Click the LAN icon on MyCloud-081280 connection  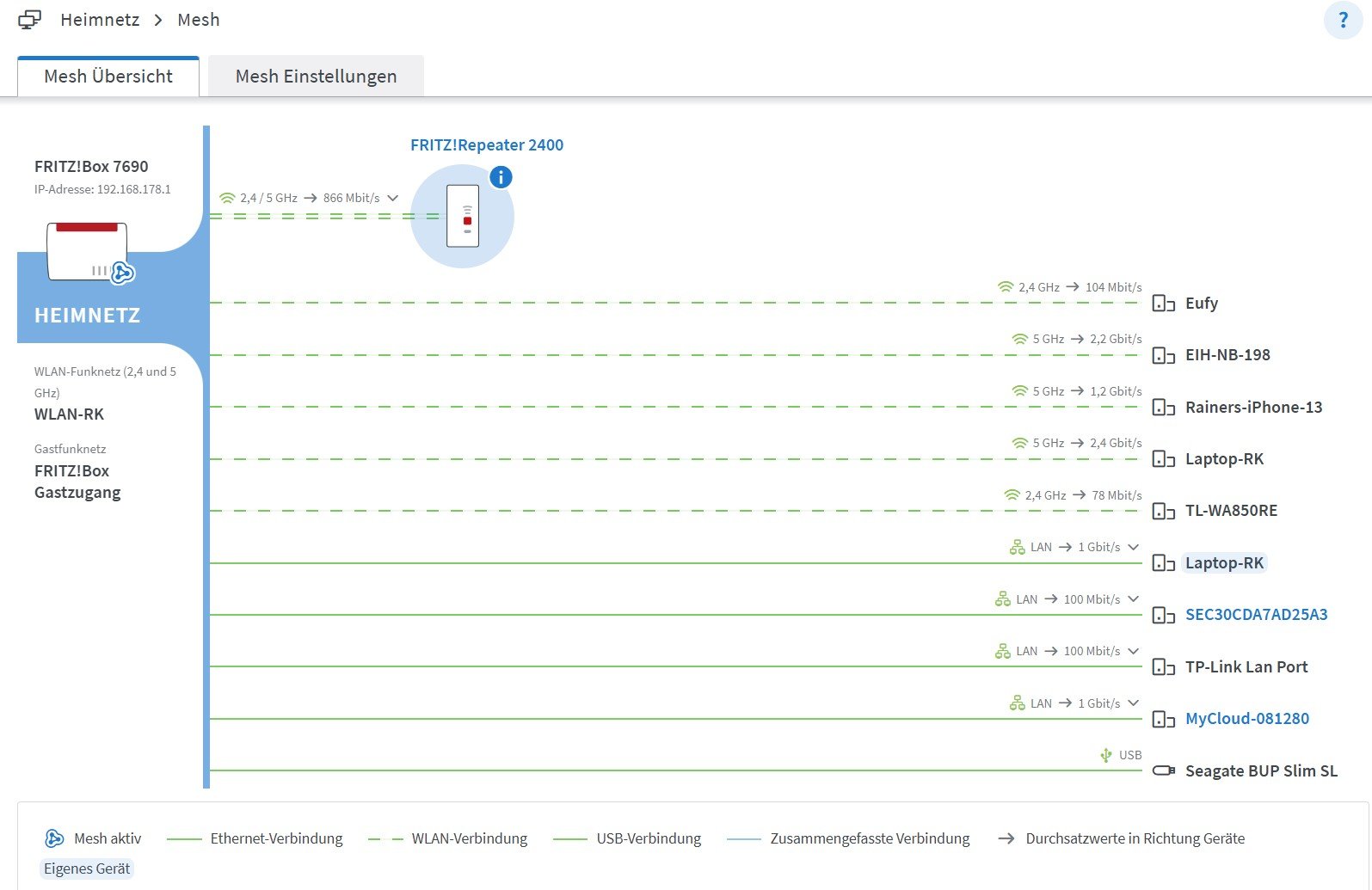[1018, 703]
